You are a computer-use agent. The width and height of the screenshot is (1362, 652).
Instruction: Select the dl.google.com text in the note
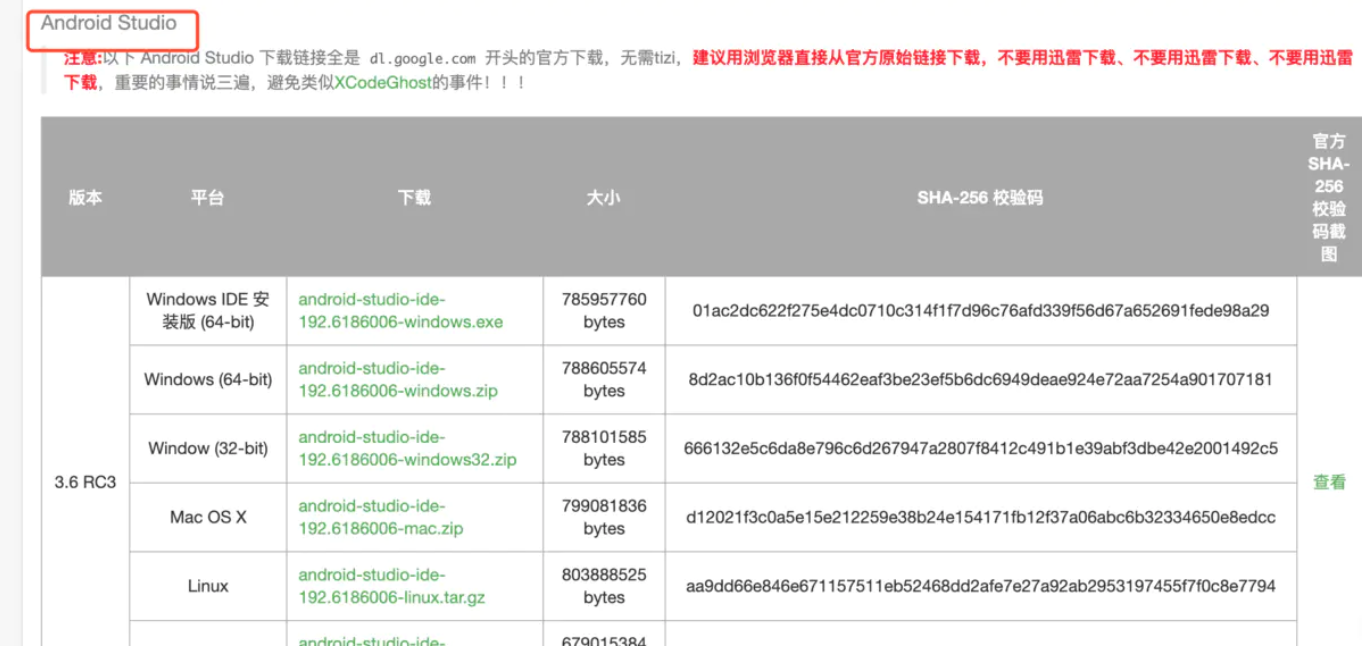click(x=422, y=59)
